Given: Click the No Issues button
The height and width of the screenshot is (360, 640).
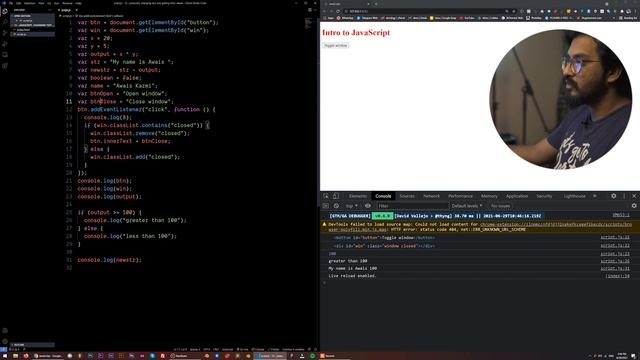Looking at the screenshot, I should [x=500, y=206].
